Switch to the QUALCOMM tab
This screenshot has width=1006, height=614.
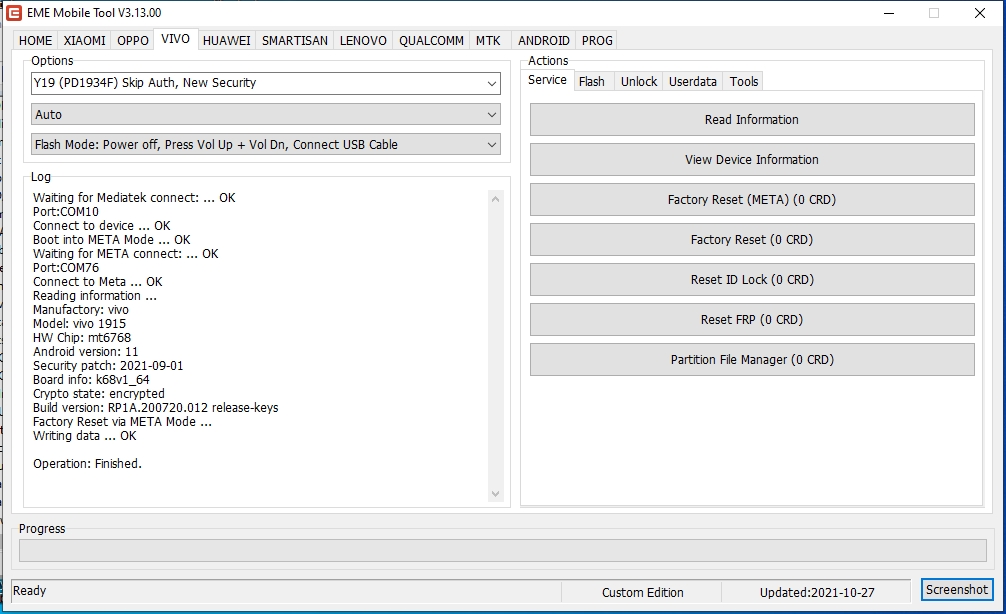click(431, 40)
